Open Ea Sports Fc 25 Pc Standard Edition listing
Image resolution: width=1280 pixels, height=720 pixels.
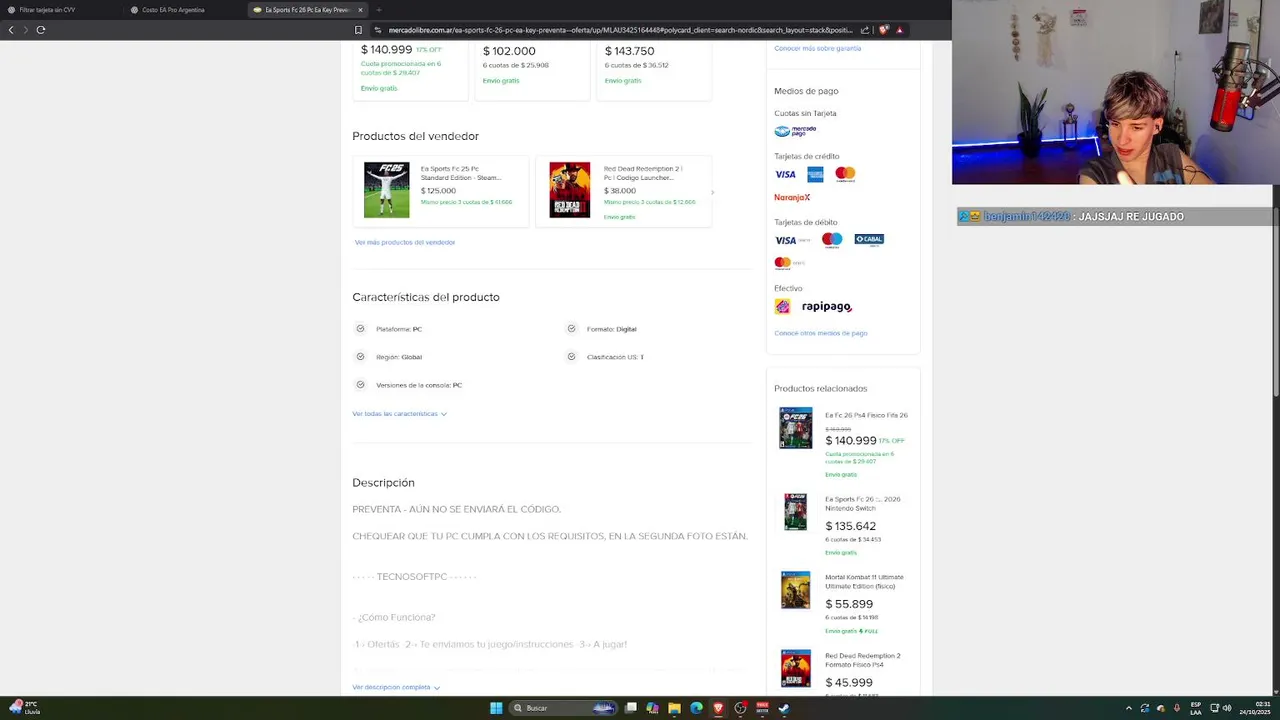(460, 173)
